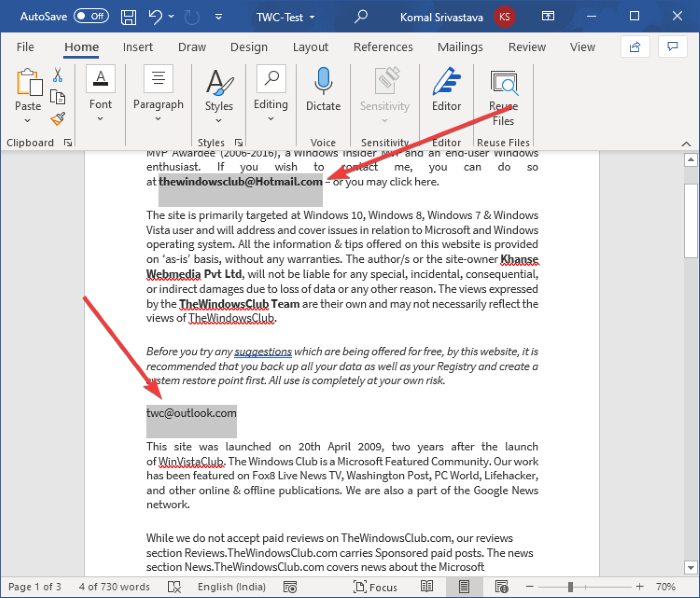Click the Sensitivity button
The image size is (700, 598).
pos(384,95)
